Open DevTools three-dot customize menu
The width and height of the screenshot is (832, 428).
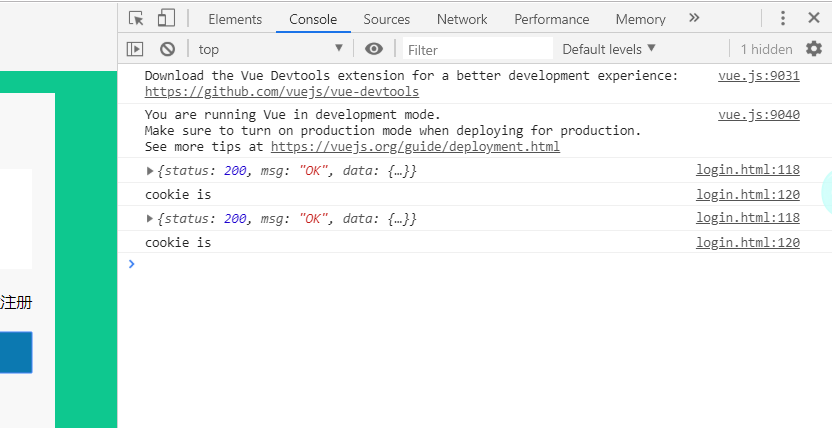(x=783, y=18)
